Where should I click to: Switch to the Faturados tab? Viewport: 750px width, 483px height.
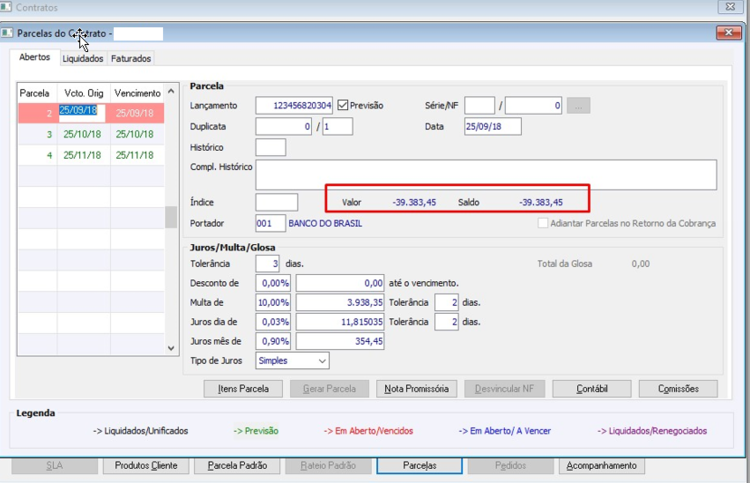click(131, 58)
